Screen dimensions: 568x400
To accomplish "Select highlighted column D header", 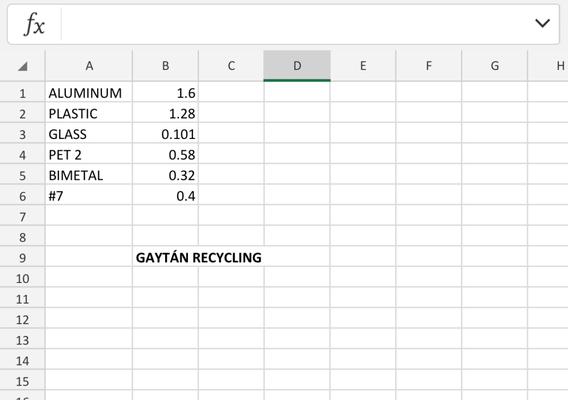I will [297, 66].
